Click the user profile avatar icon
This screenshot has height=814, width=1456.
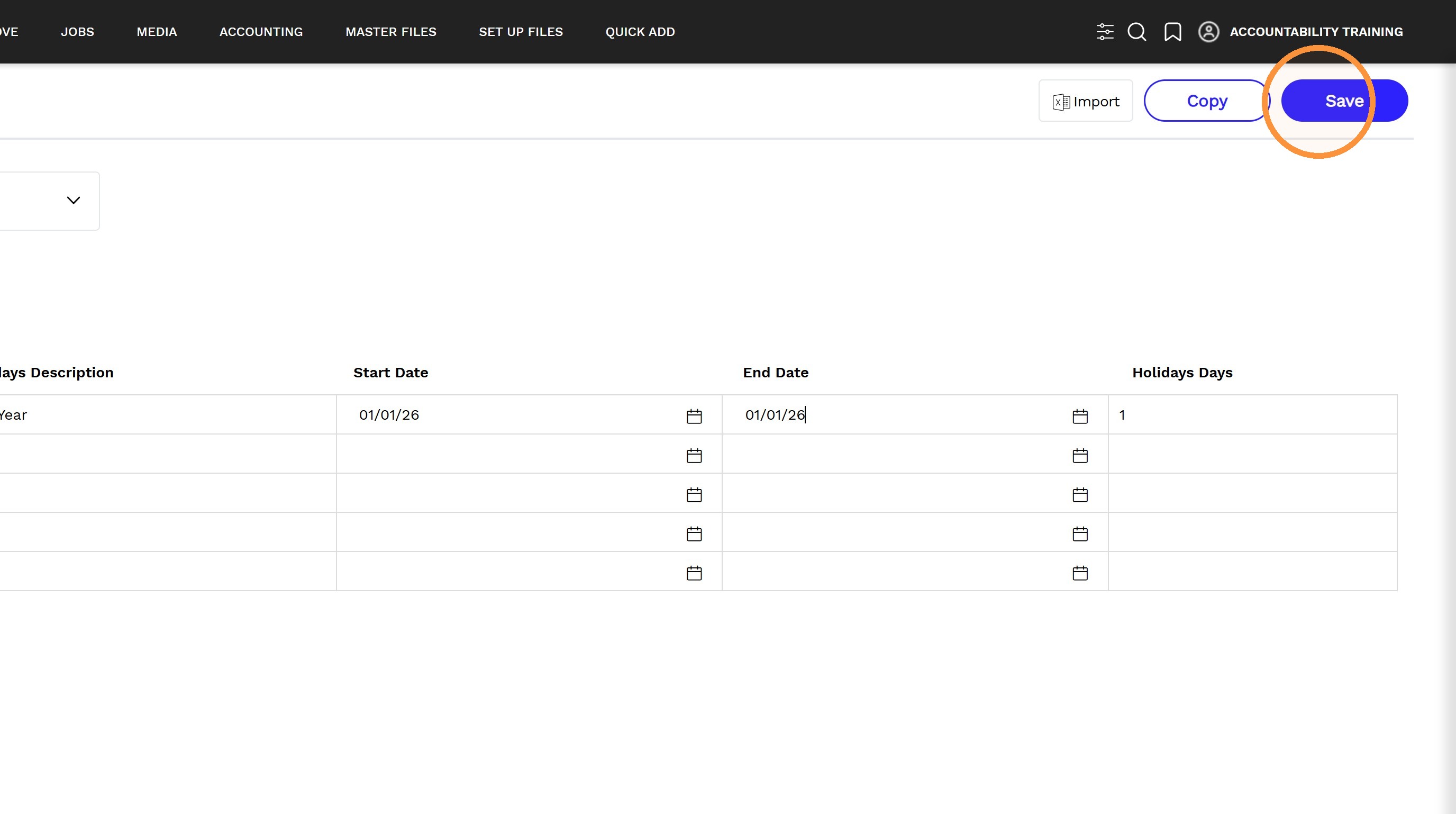[x=1208, y=32]
